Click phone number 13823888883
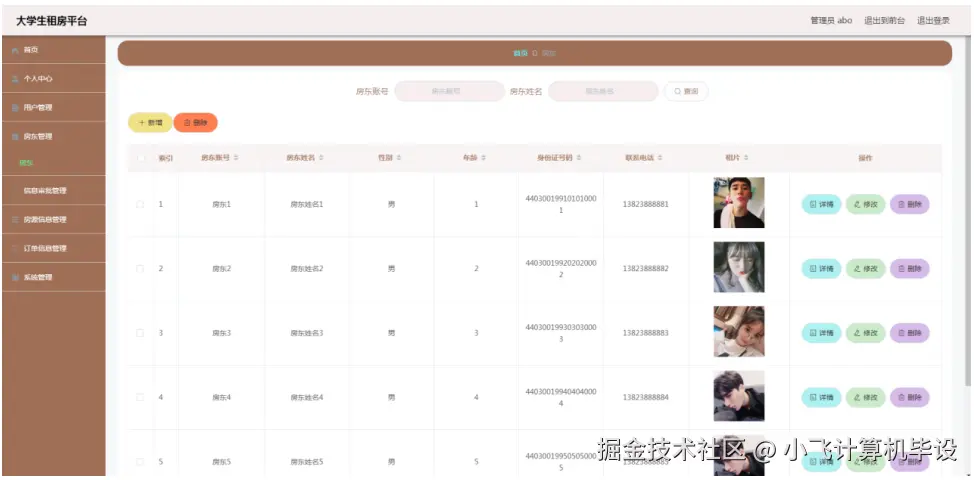This screenshot has height=480, width=974. click(645, 333)
